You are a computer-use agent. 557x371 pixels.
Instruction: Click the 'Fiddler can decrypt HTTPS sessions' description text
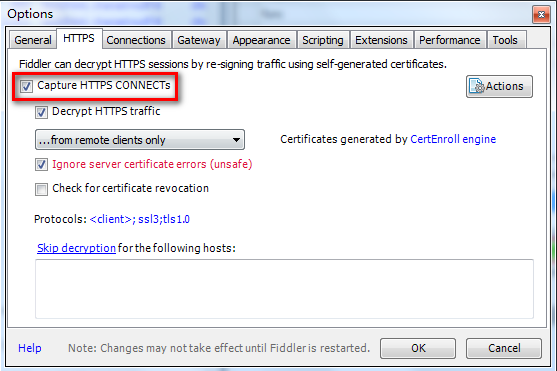233,64
